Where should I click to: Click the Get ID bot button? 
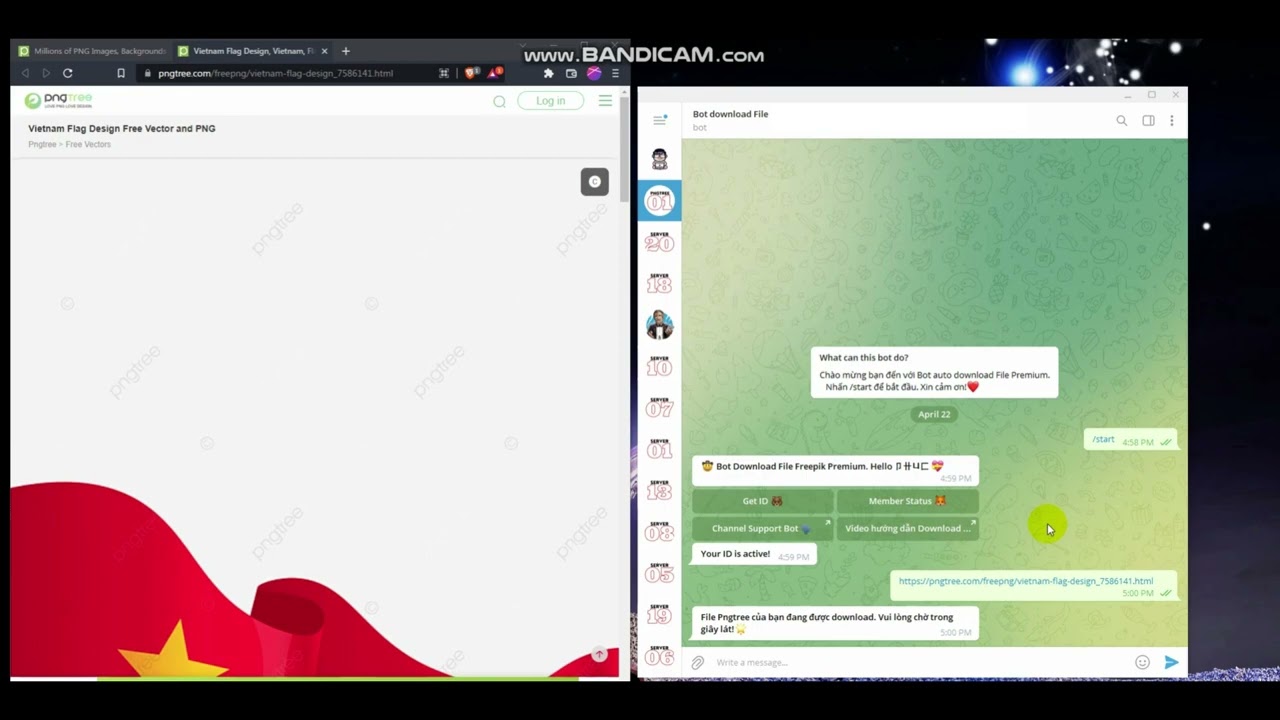tap(763, 501)
